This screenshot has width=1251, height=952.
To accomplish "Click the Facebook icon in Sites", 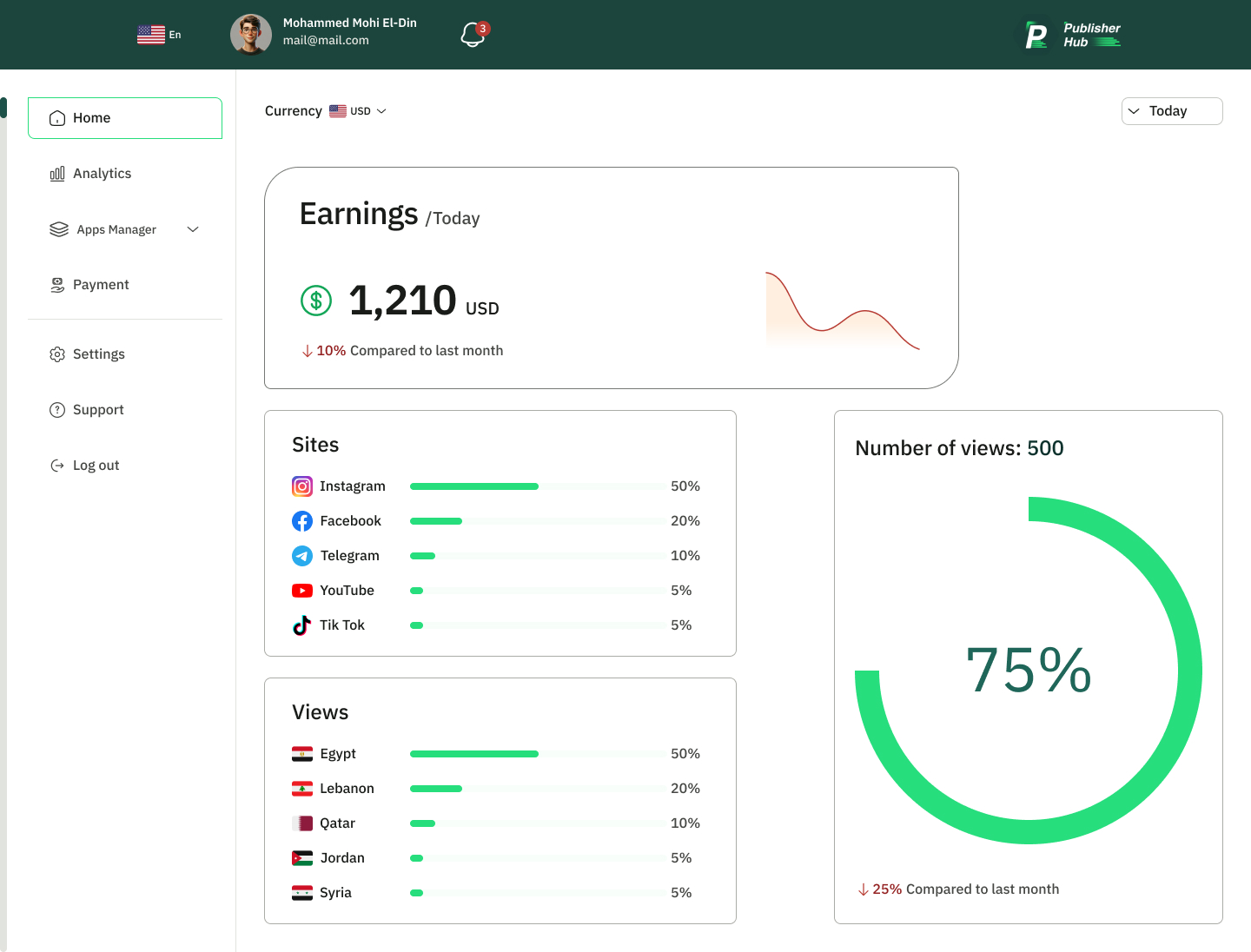I will coord(302,521).
